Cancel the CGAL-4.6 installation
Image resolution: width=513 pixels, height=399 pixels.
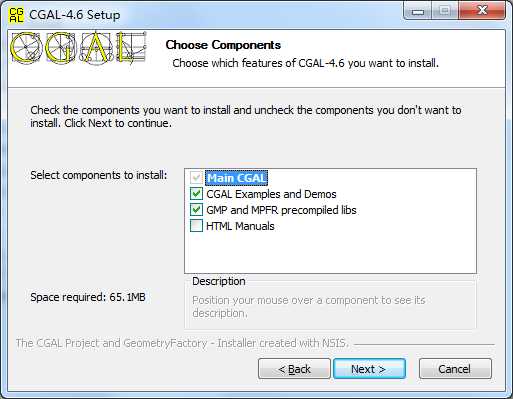(x=455, y=369)
